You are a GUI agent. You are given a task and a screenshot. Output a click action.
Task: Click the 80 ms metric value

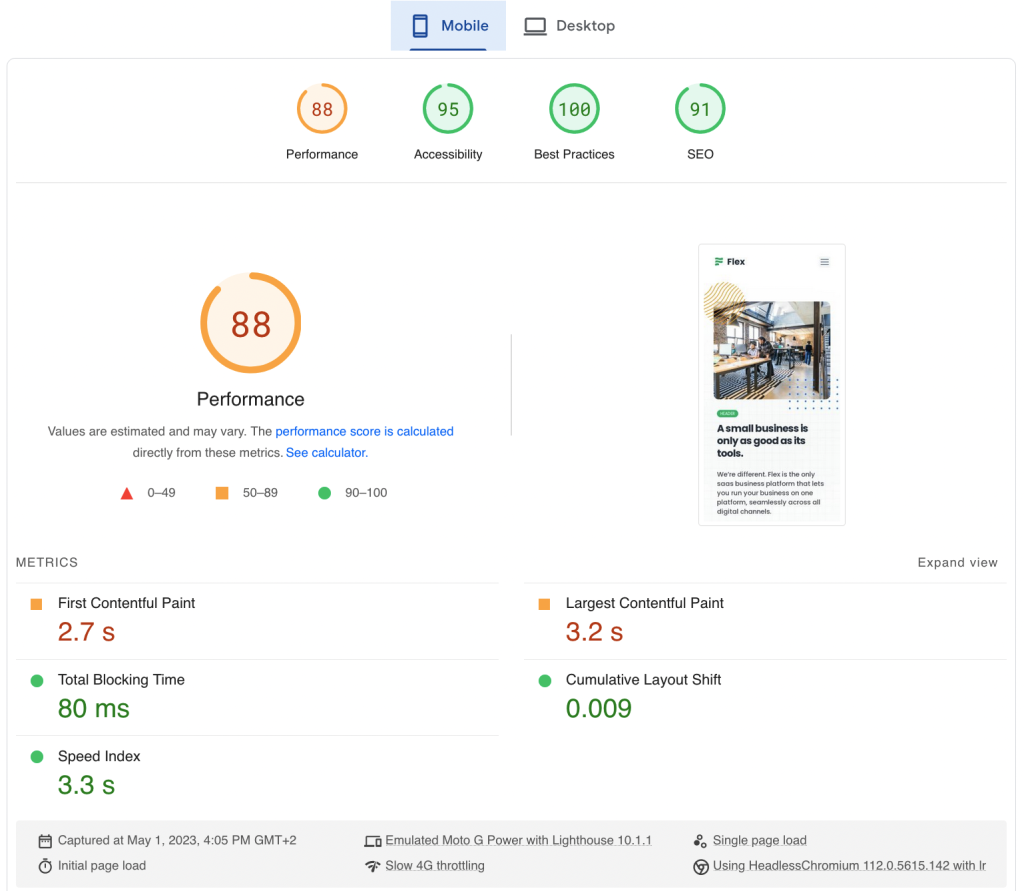pos(94,708)
